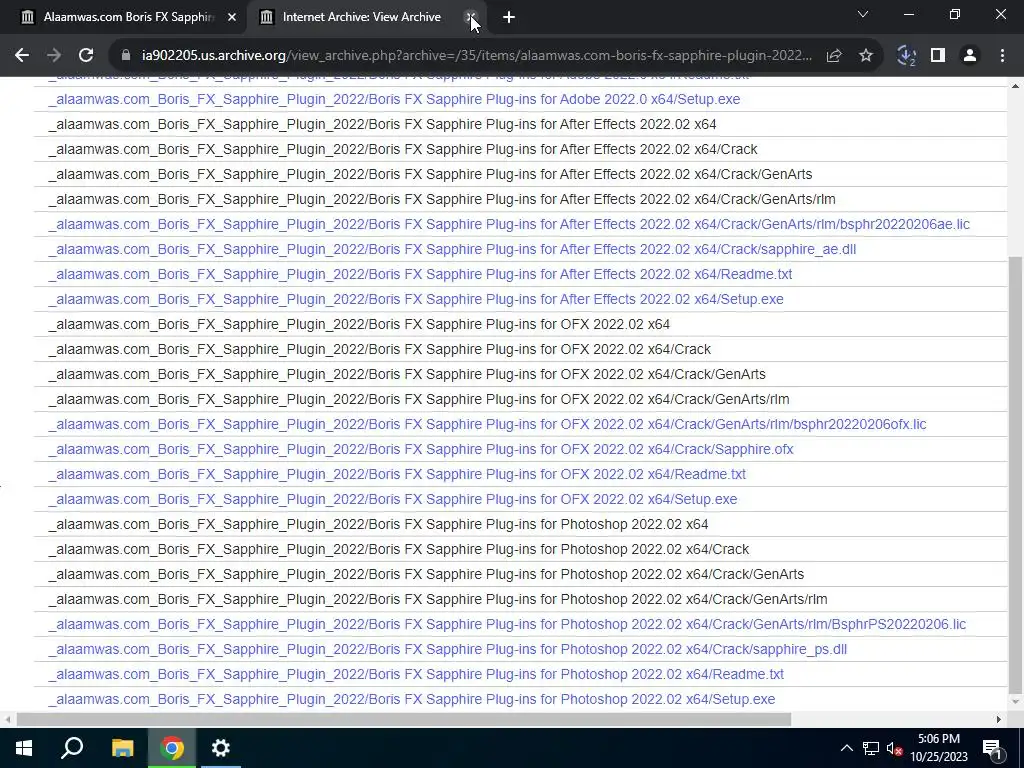1024x768 pixels.
Task: View site information via the lock icon
Action: (126, 56)
